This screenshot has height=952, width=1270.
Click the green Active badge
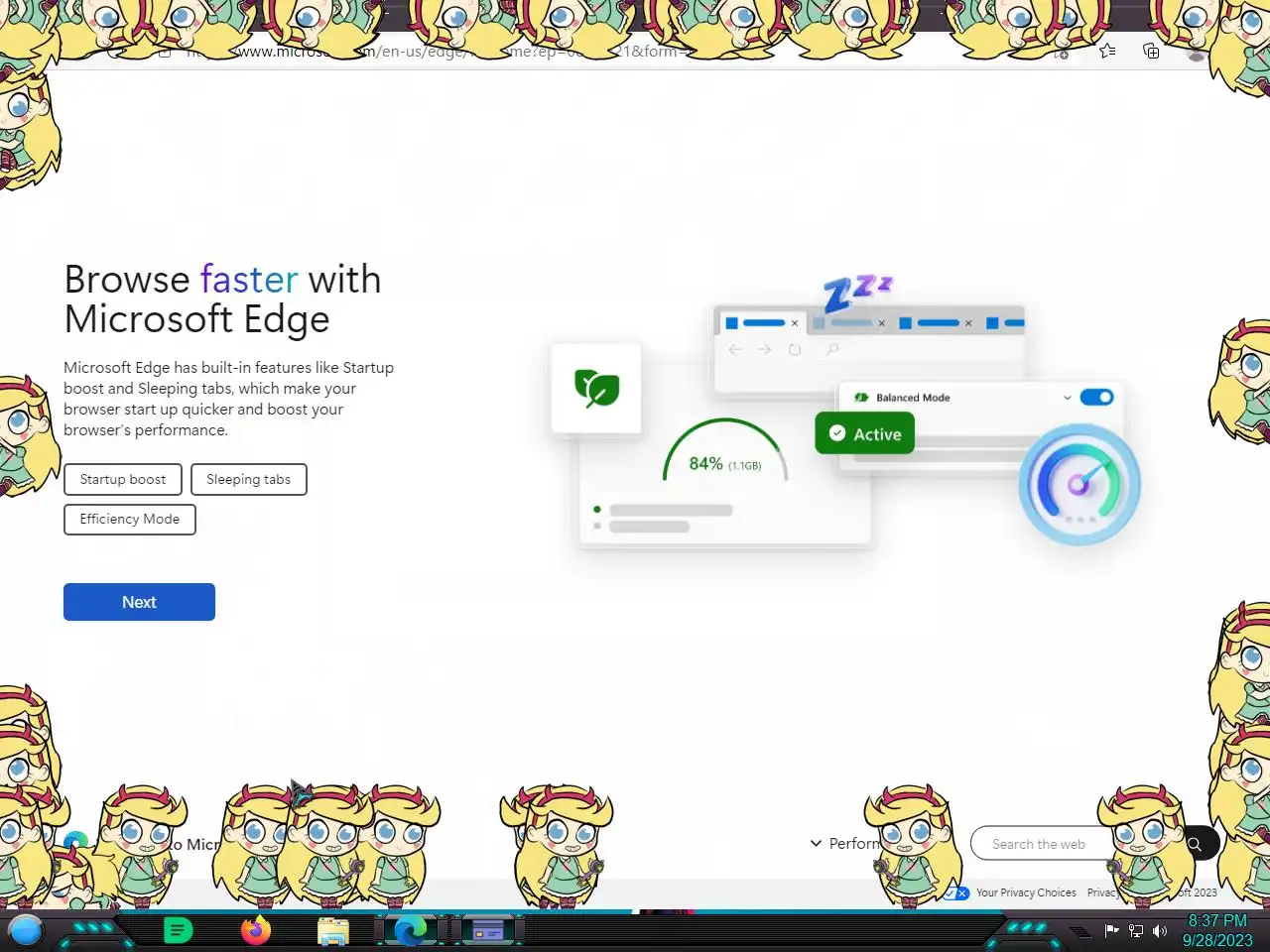(865, 433)
